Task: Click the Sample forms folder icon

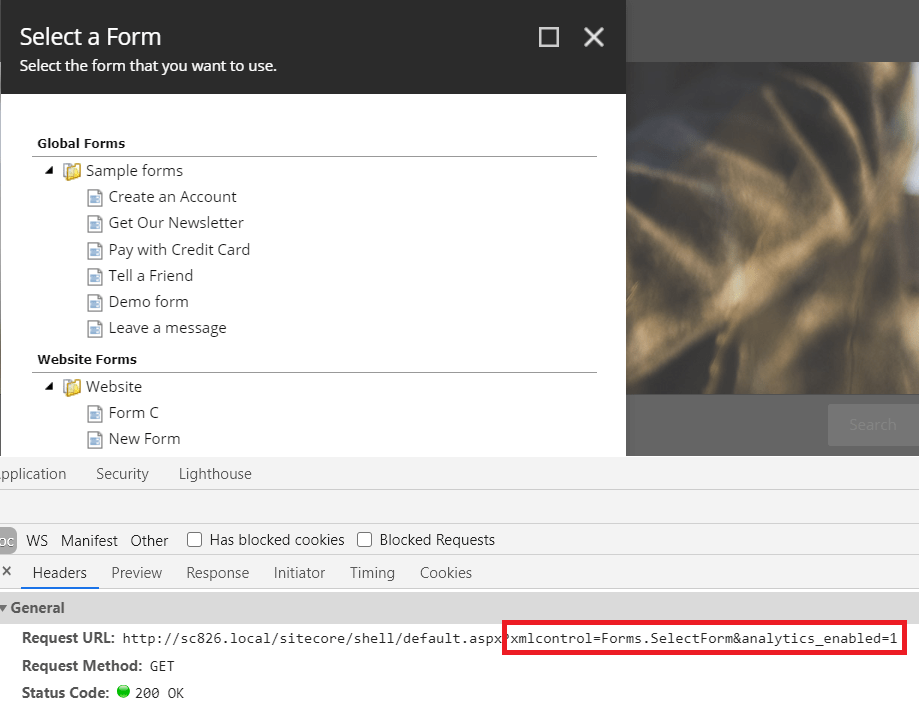Action: click(72, 171)
